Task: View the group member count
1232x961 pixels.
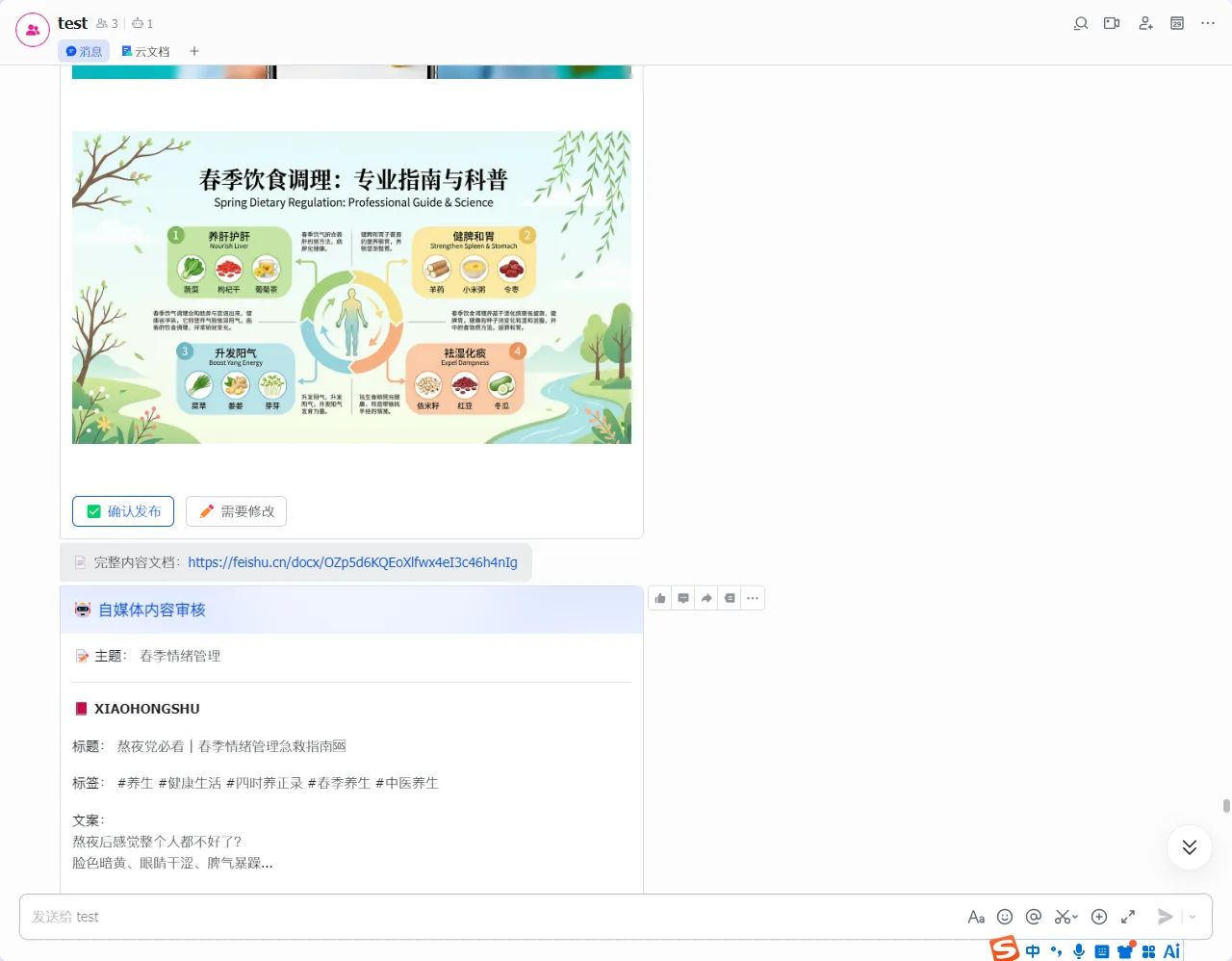Action: pos(107,23)
